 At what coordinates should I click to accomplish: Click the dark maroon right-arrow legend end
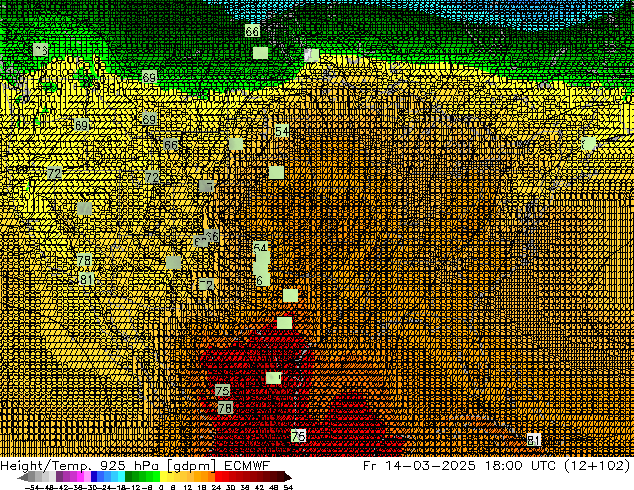pyautogui.click(x=288, y=477)
